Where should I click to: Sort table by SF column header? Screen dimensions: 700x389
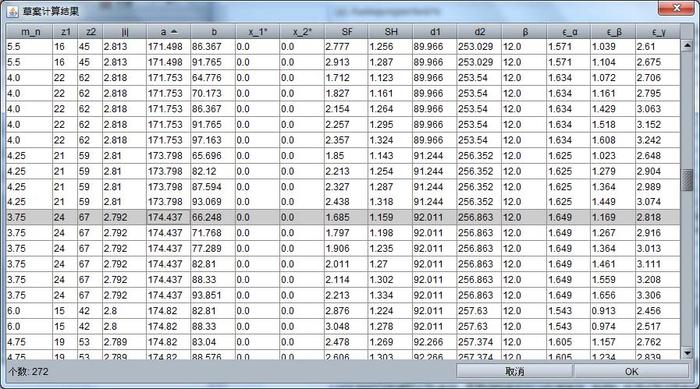[346, 32]
